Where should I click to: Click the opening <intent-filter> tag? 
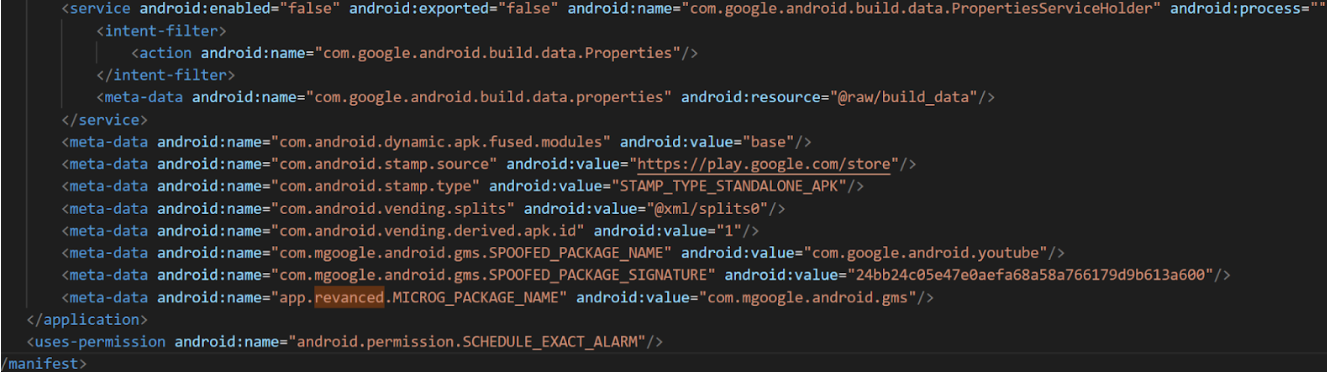pyautogui.click(x=160, y=31)
